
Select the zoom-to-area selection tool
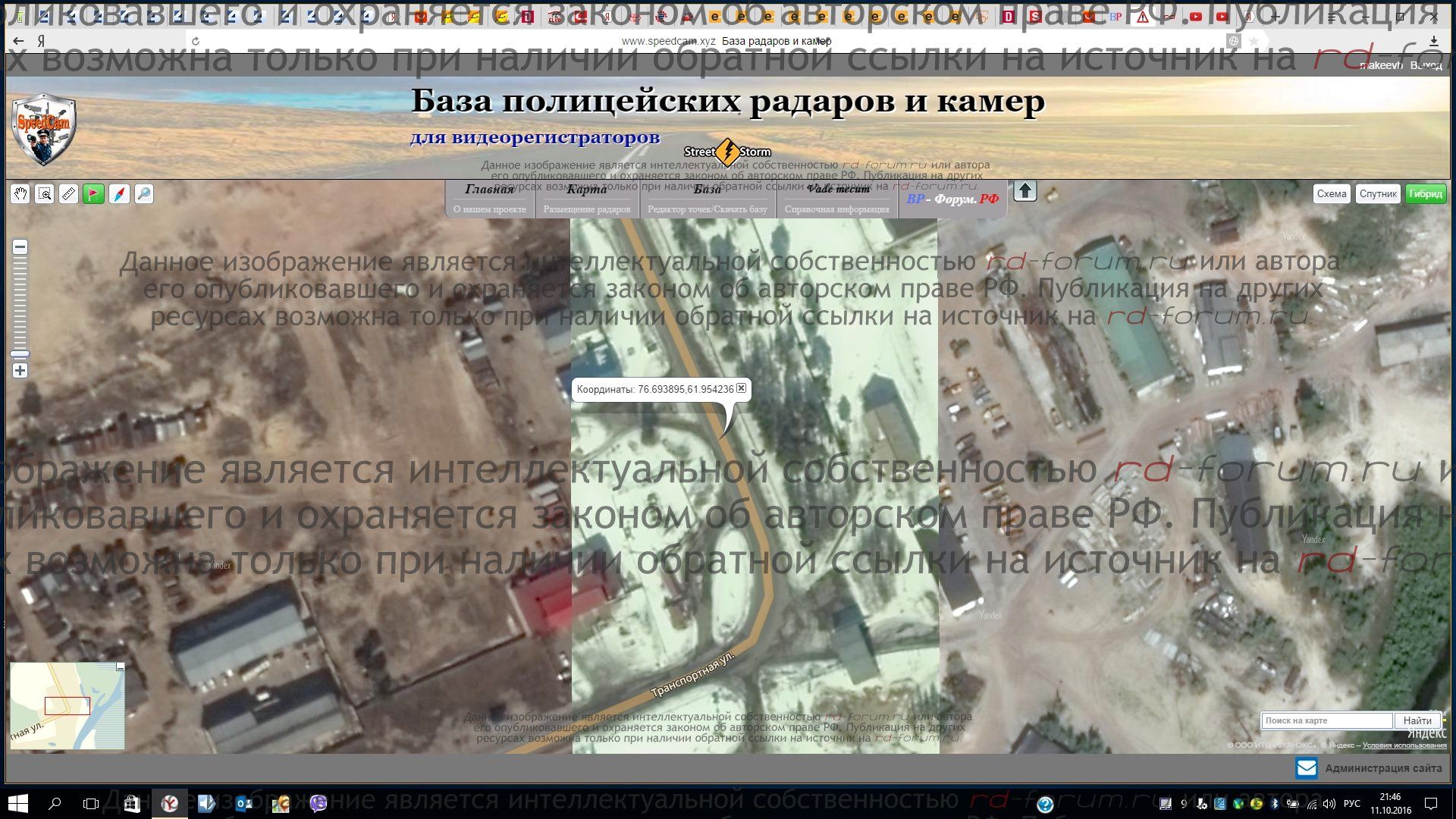click(x=45, y=194)
